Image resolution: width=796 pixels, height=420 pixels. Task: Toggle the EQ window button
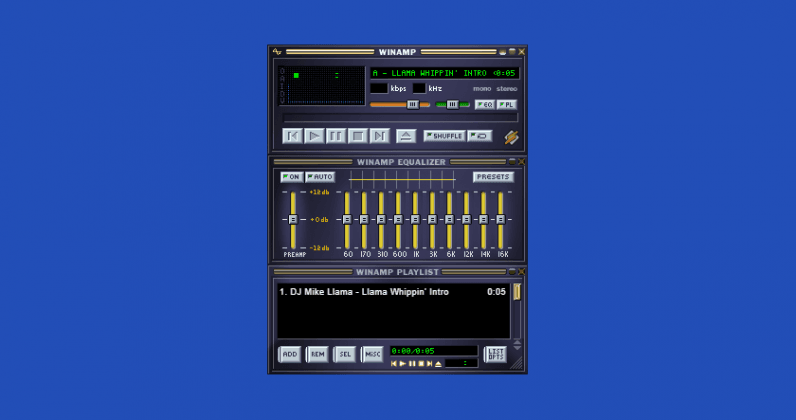(485, 105)
